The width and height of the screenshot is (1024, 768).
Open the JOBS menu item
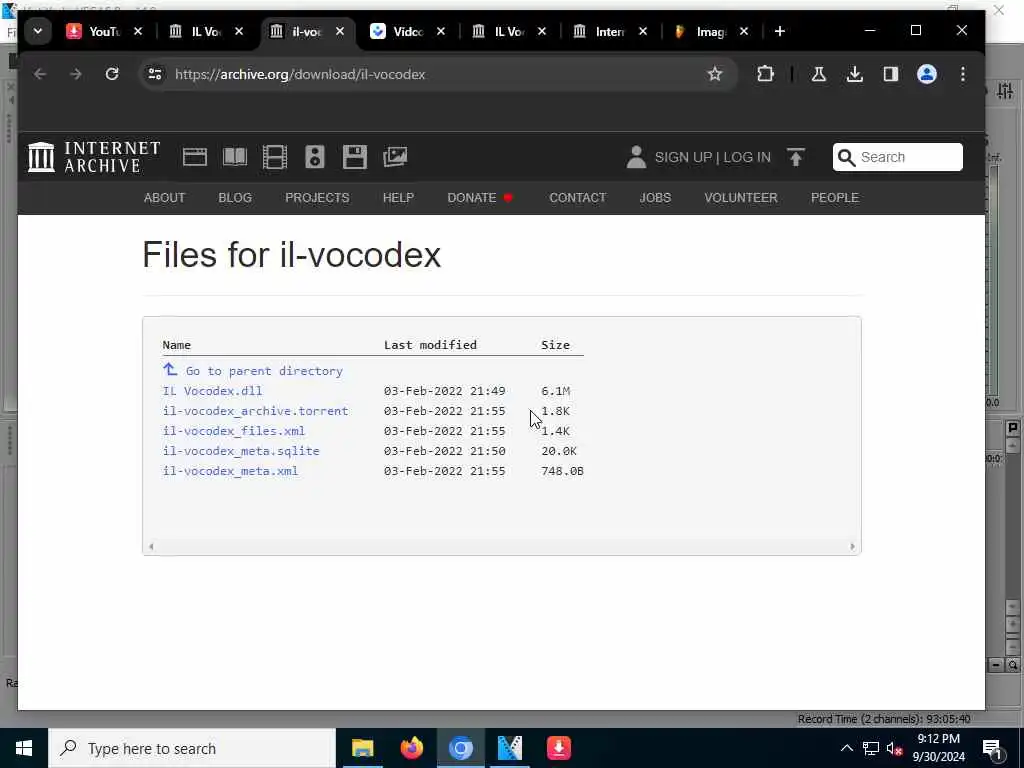point(655,198)
